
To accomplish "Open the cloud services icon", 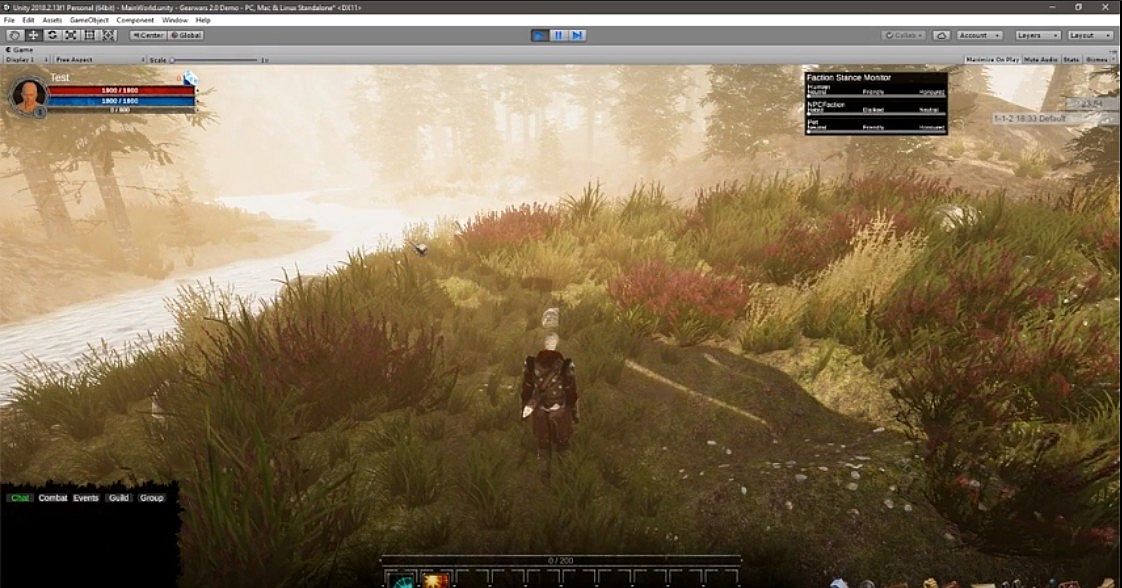I will 941,35.
